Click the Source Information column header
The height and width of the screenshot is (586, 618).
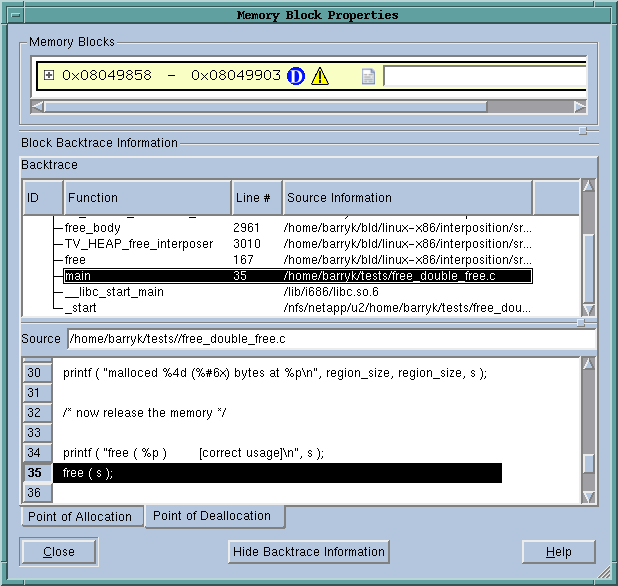click(407, 198)
